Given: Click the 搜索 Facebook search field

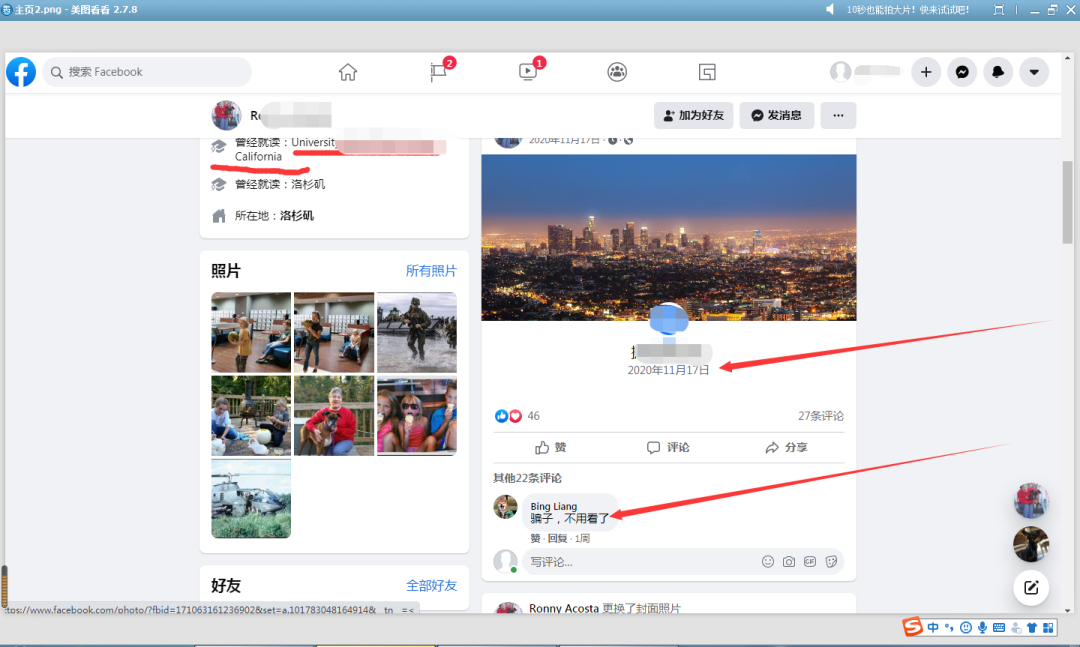Looking at the screenshot, I should click(x=150, y=72).
